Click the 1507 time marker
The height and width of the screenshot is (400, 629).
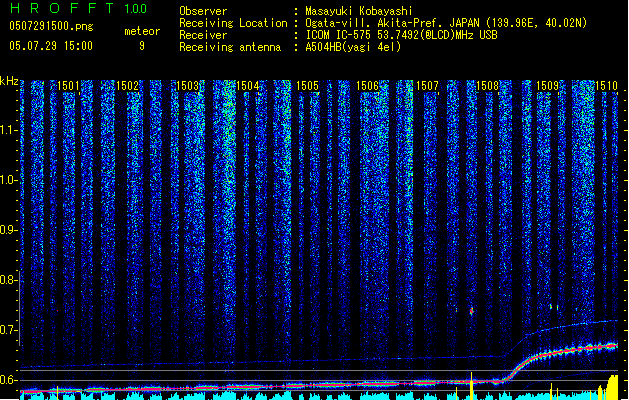[x=427, y=86]
